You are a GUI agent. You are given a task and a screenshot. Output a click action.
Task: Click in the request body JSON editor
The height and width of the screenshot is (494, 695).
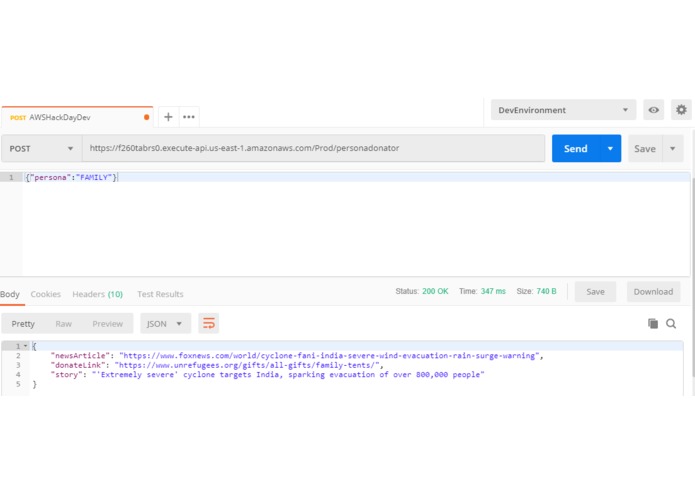[356, 224]
